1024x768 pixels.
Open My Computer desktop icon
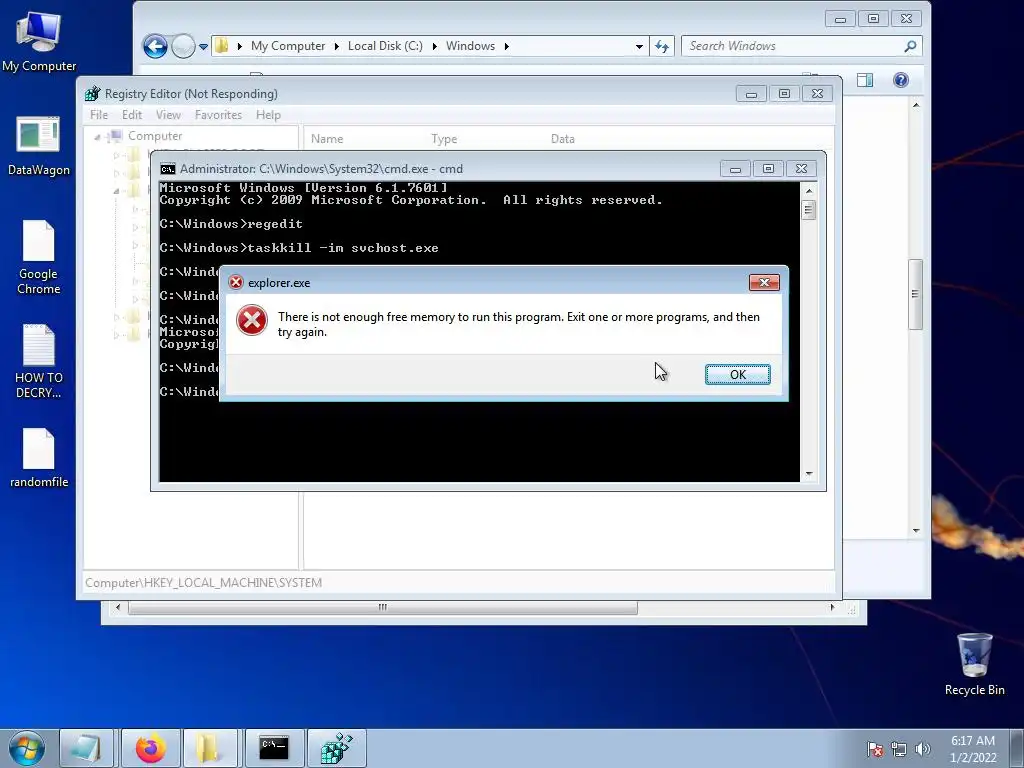tap(39, 40)
